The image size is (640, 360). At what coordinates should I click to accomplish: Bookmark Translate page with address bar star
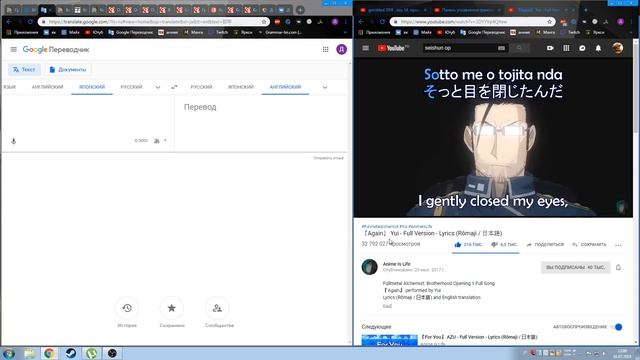click(264, 22)
